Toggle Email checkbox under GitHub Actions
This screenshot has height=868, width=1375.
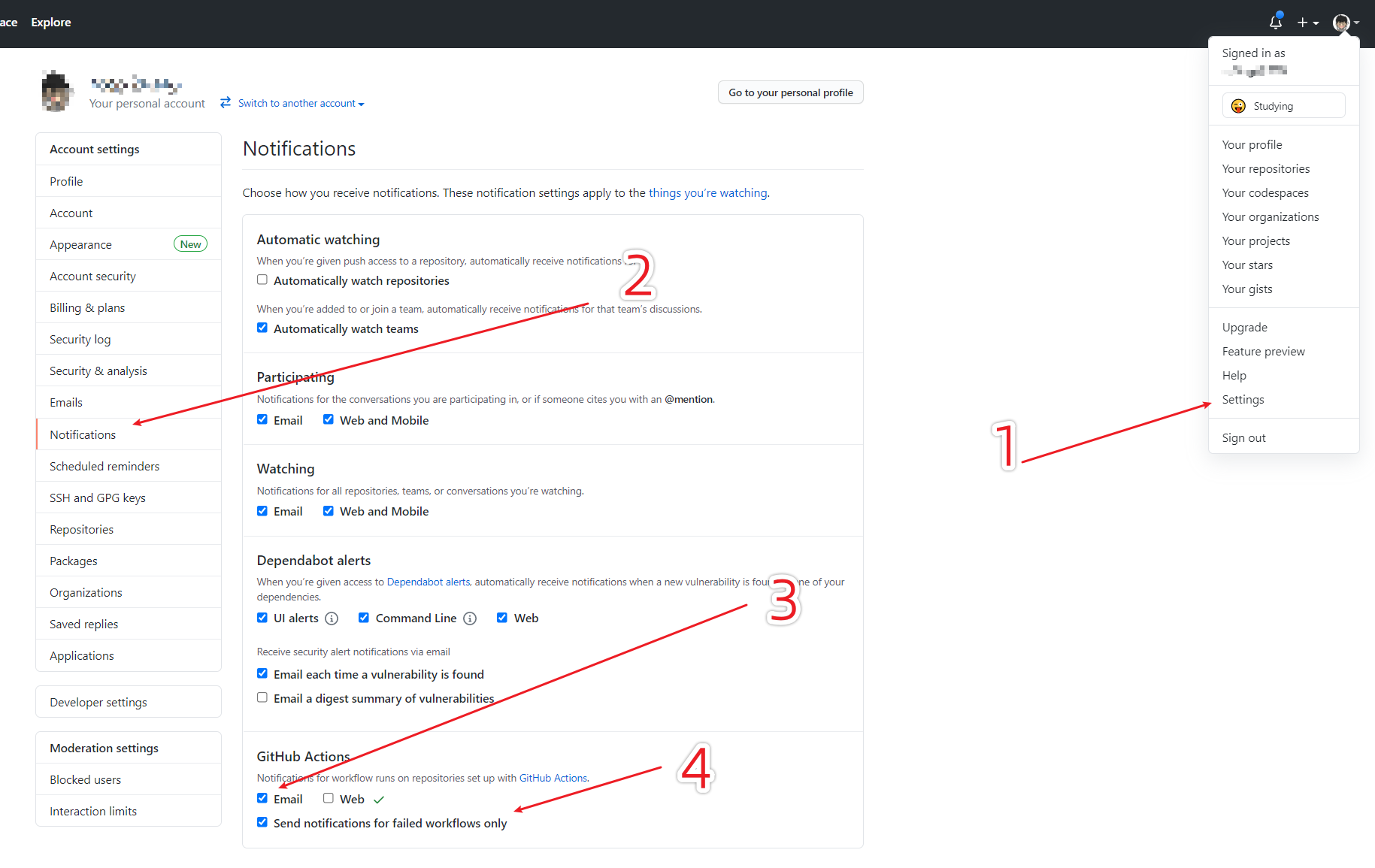coord(262,798)
